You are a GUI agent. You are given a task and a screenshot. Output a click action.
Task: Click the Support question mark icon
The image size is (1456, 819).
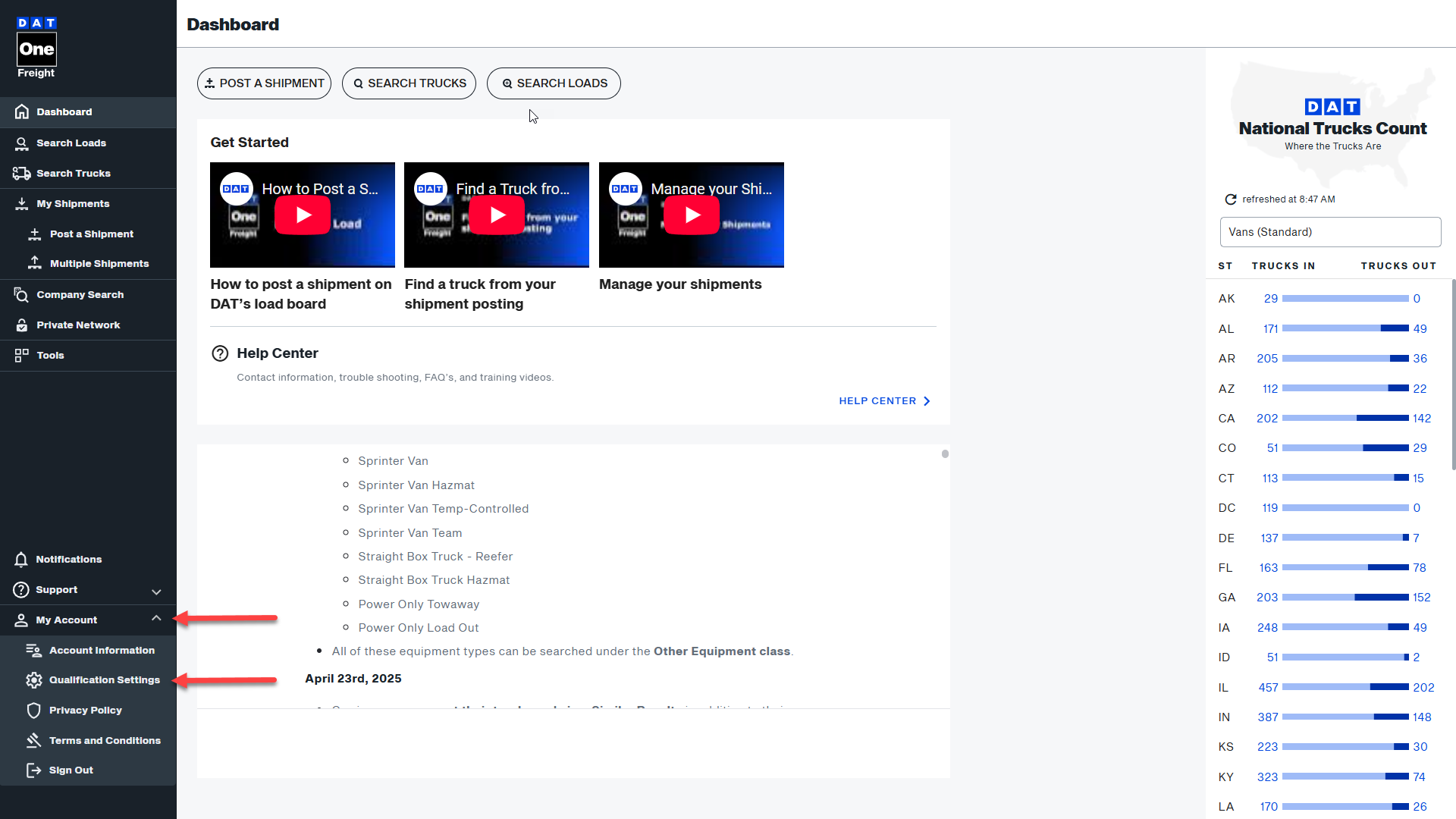[21, 589]
